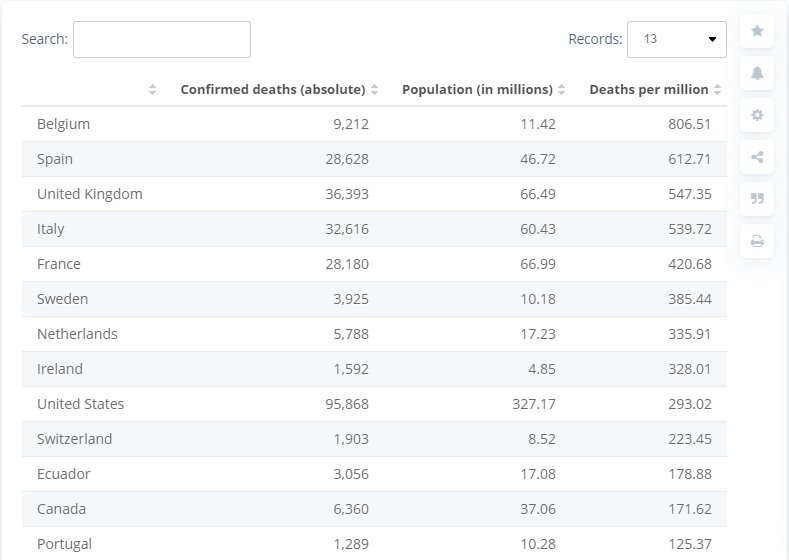Select the Belgium row label
The height and width of the screenshot is (560, 789).
(63, 124)
